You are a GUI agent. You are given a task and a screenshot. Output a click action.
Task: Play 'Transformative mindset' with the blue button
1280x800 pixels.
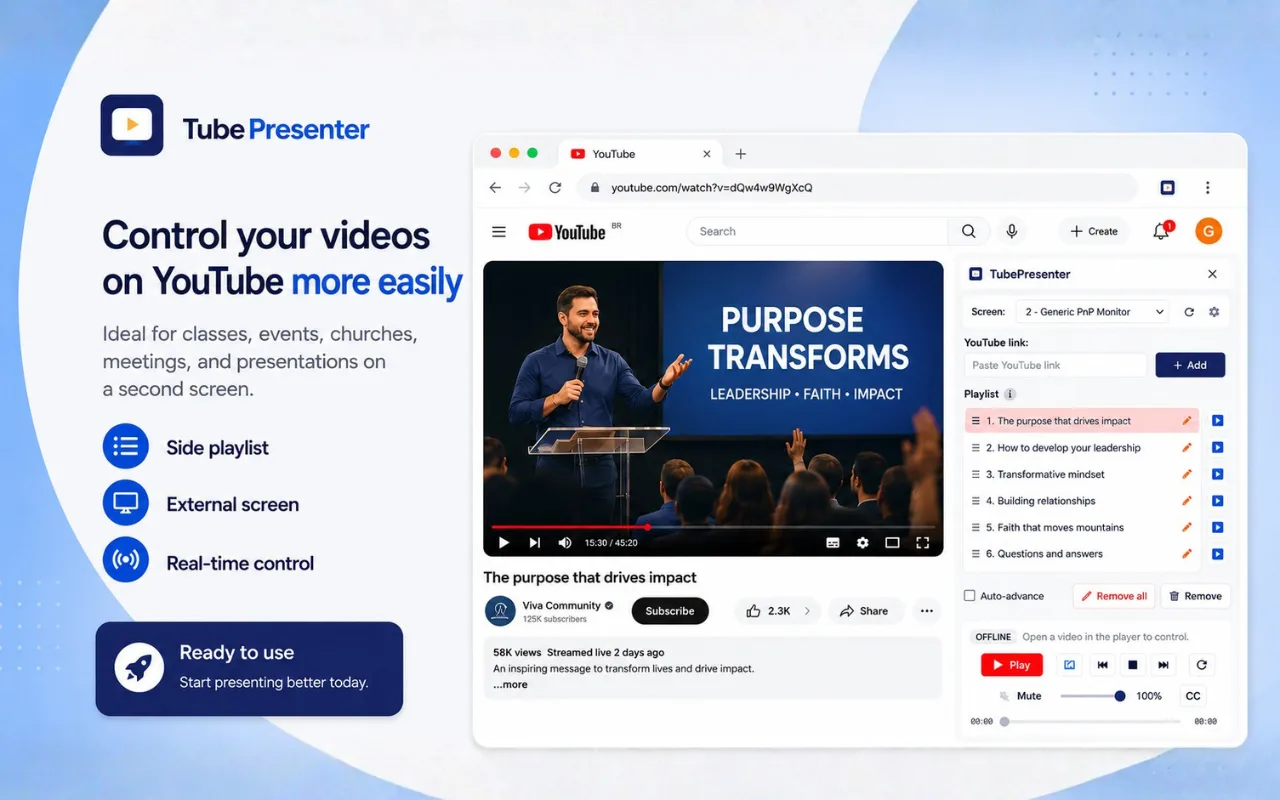[x=1217, y=474]
